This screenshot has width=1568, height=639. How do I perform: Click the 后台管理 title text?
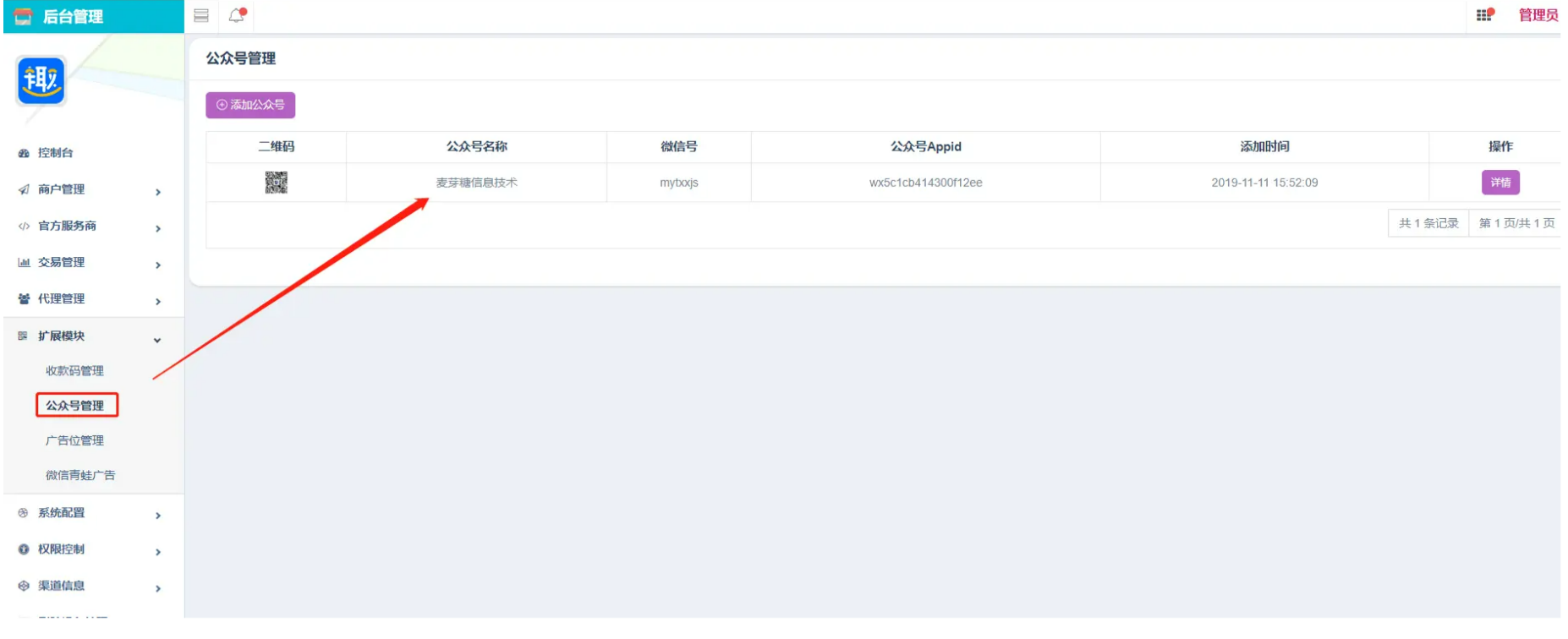tap(73, 16)
